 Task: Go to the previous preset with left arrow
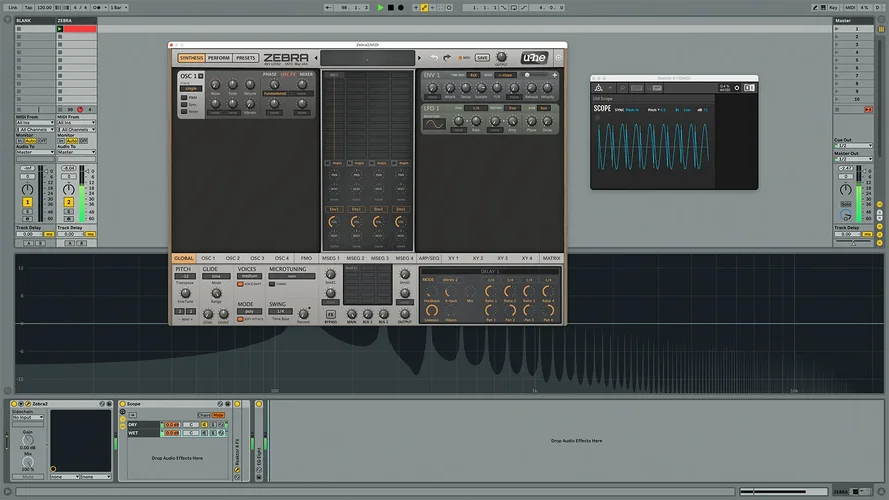pyautogui.click(x=316, y=58)
